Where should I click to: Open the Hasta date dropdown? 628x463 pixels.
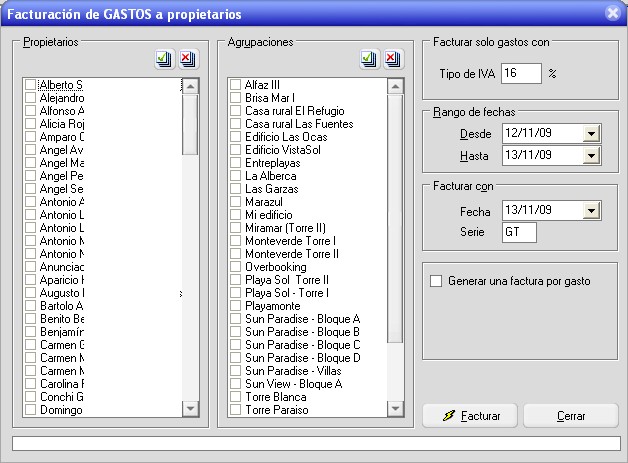592,155
